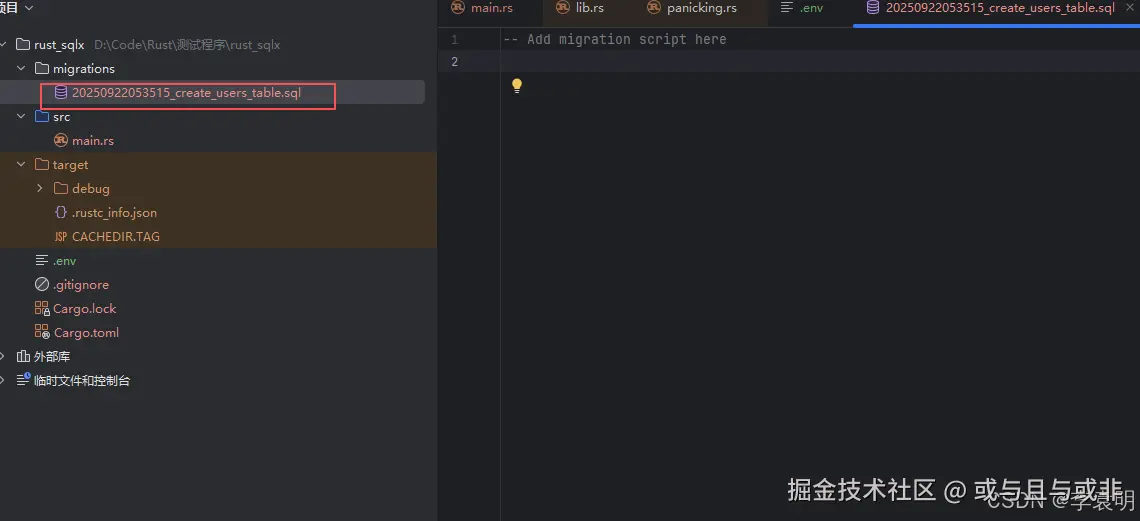Select 临时文件和控制台 in the tree

tap(82, 380)
